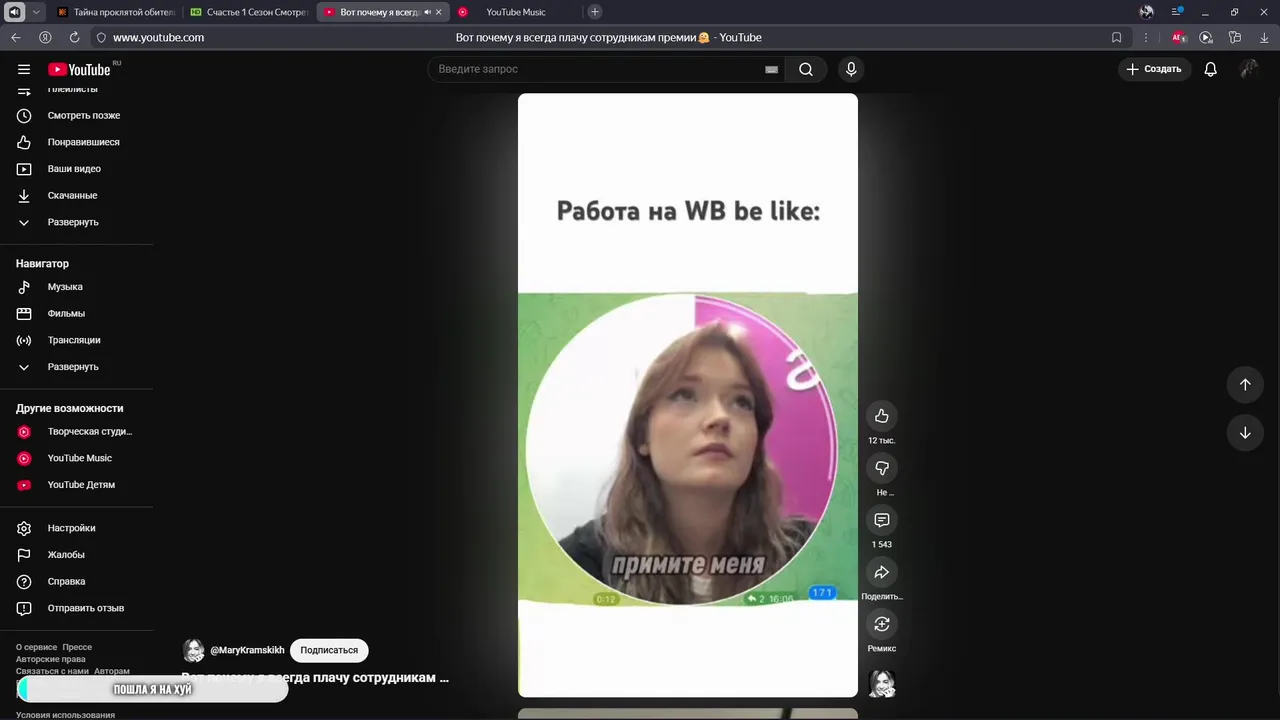
Task: Open the Live streams navigator item
Action: (76, 340)
